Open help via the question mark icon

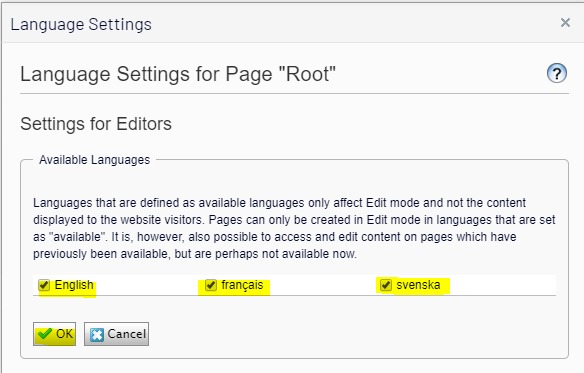click(557, 73)
